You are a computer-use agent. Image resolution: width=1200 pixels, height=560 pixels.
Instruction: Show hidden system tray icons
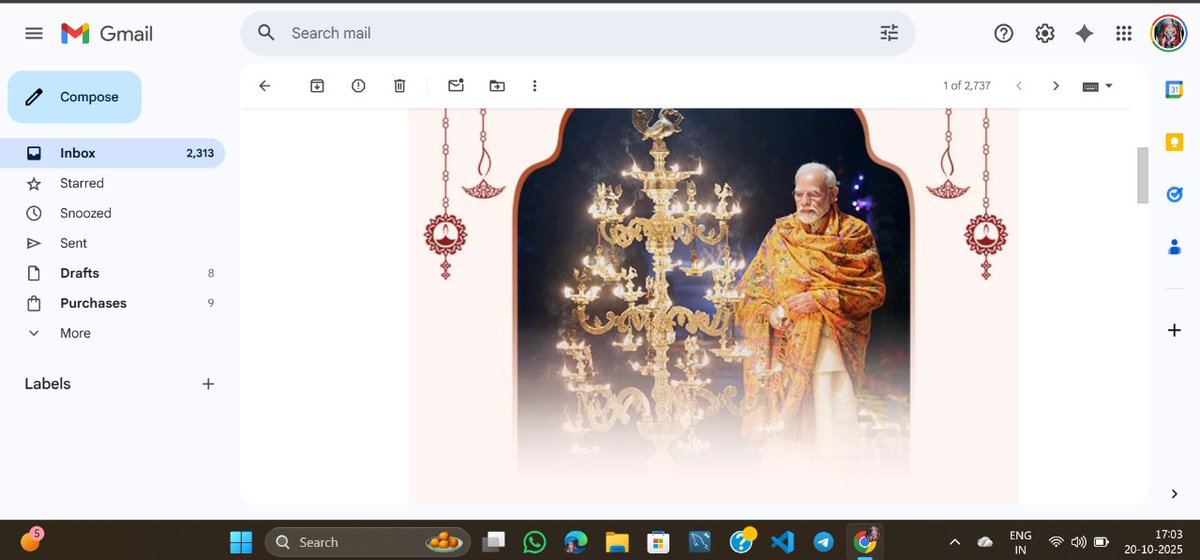[954, 542]
